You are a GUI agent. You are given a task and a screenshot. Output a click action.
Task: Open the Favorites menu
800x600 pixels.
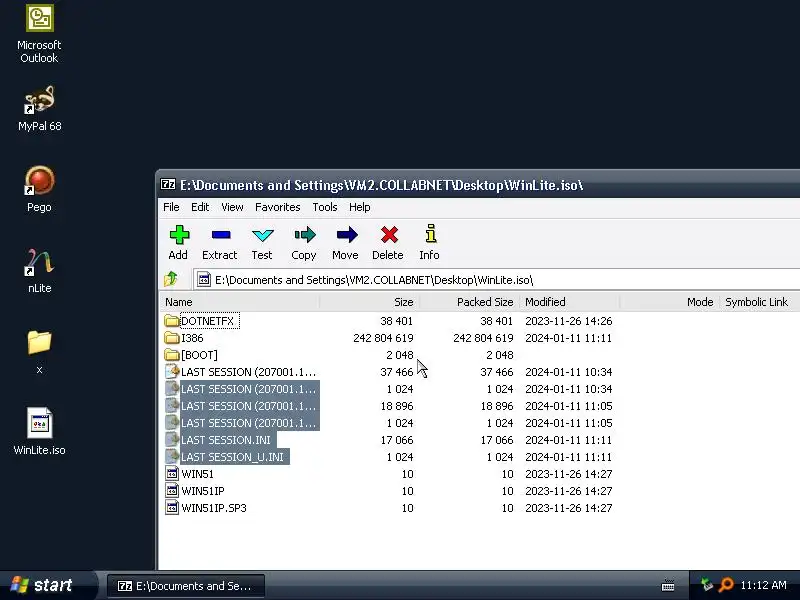tap(278, 207)
